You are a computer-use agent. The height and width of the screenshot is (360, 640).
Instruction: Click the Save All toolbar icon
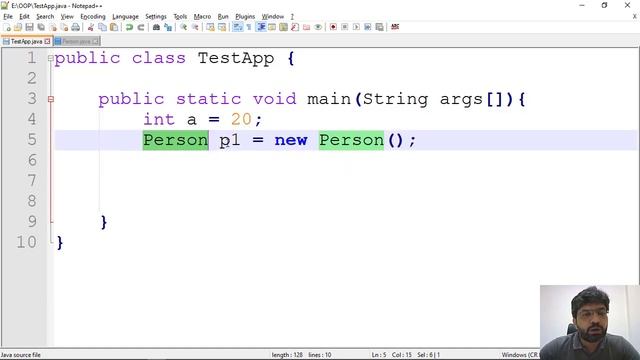(41, 27)
